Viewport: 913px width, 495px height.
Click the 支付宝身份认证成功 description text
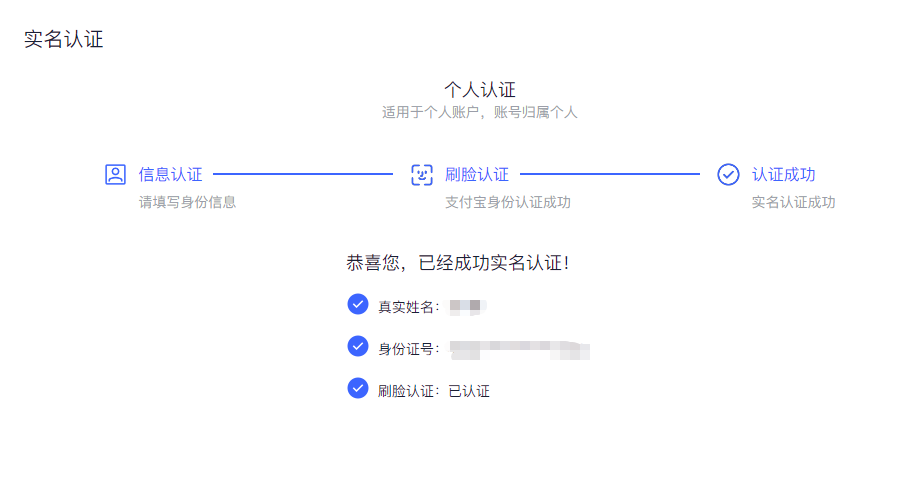508,202
